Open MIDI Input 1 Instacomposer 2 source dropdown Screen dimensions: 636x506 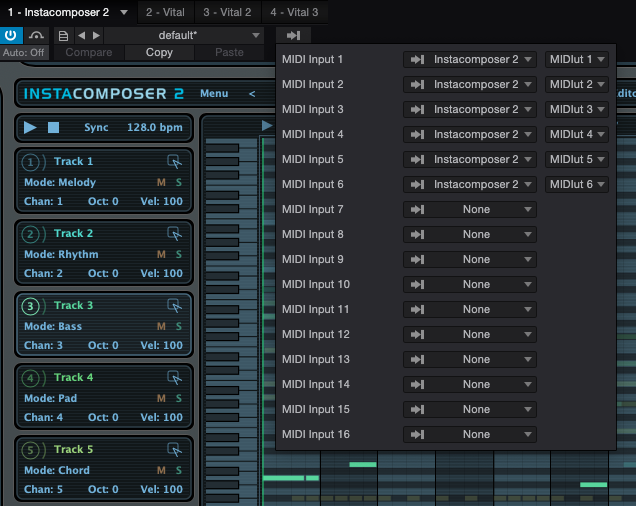pos(470,60)
